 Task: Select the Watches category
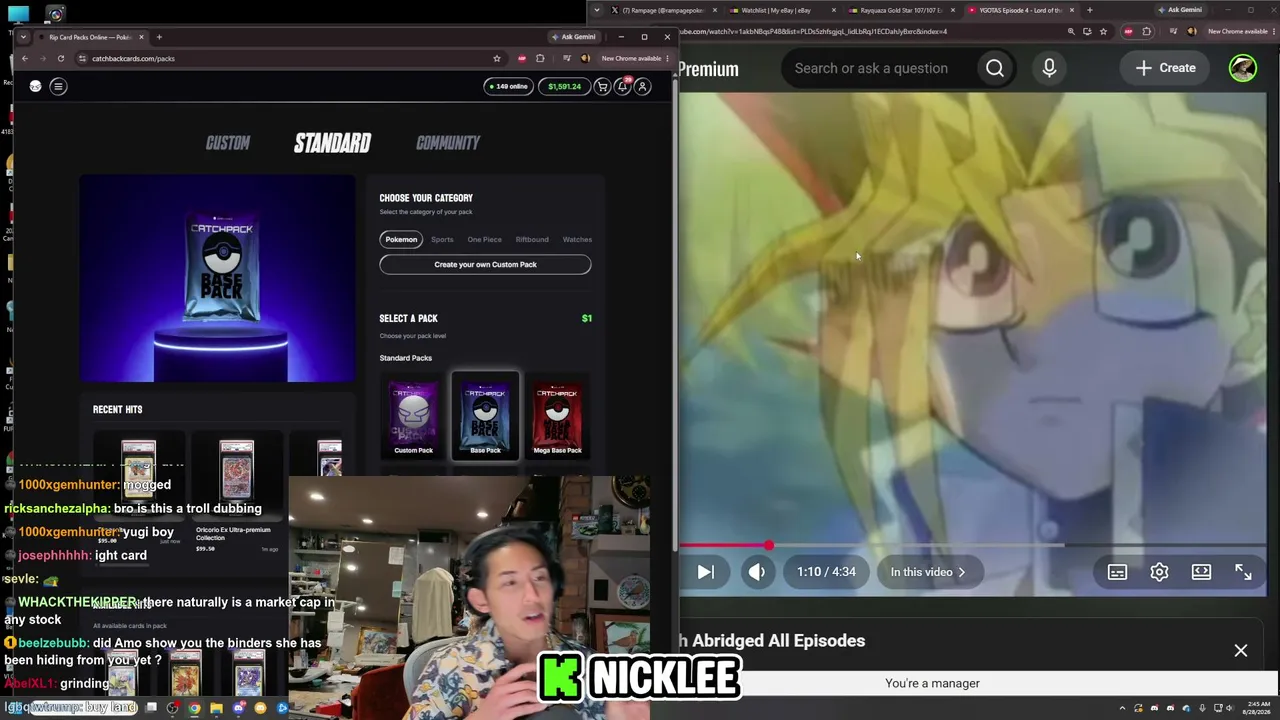pyautogui.click(x=577, y=240)
